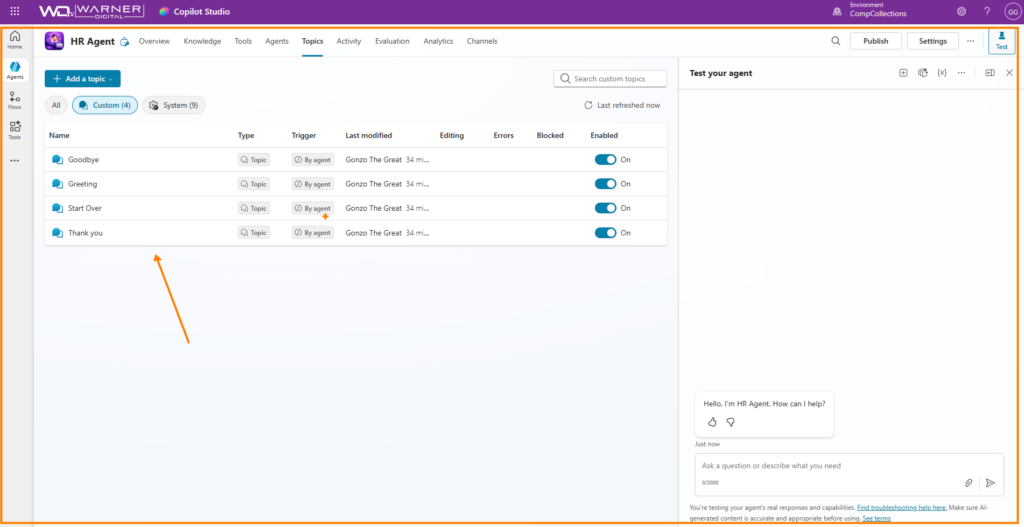This screenshot has height=527, width=1024.
Task: Click the send message arrow icon
Action: pyautogui.click(x=990, y=482)
